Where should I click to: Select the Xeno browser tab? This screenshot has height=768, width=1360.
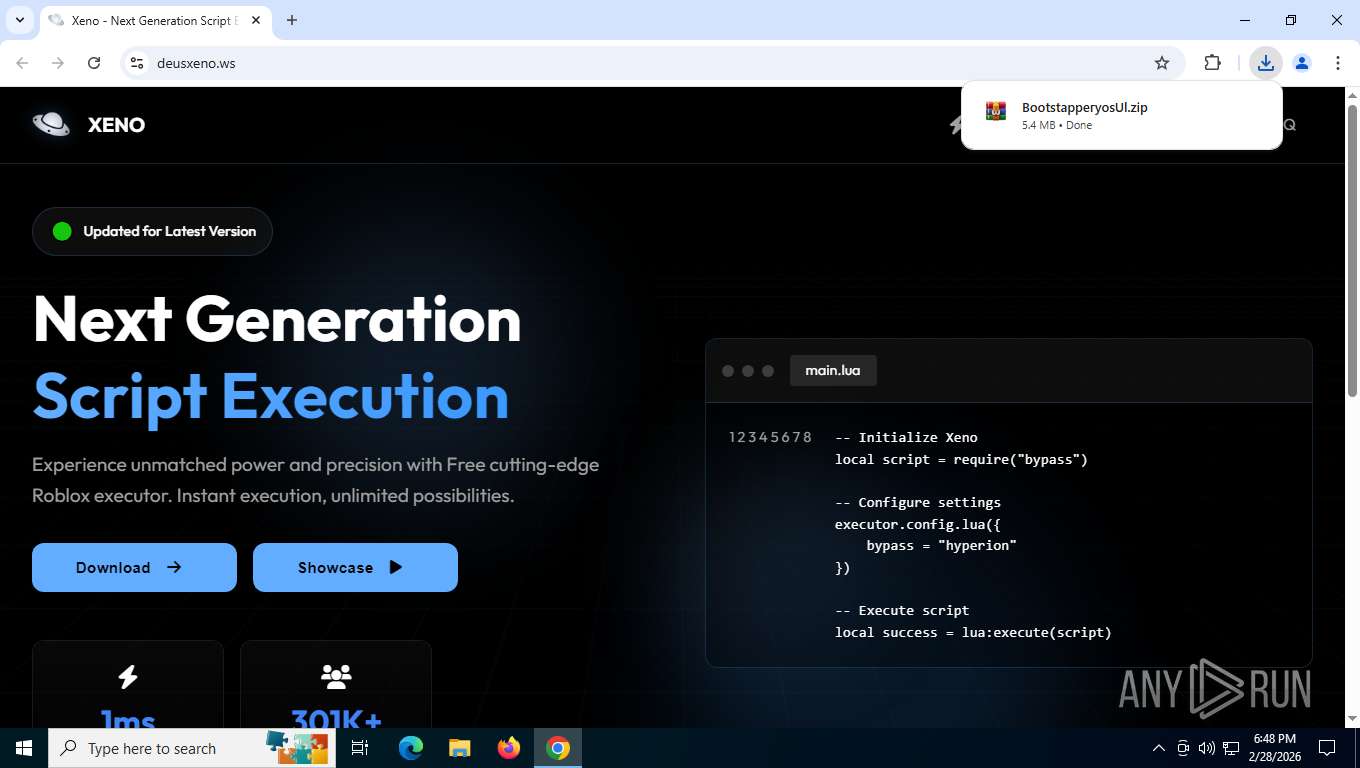coord(154,20)
